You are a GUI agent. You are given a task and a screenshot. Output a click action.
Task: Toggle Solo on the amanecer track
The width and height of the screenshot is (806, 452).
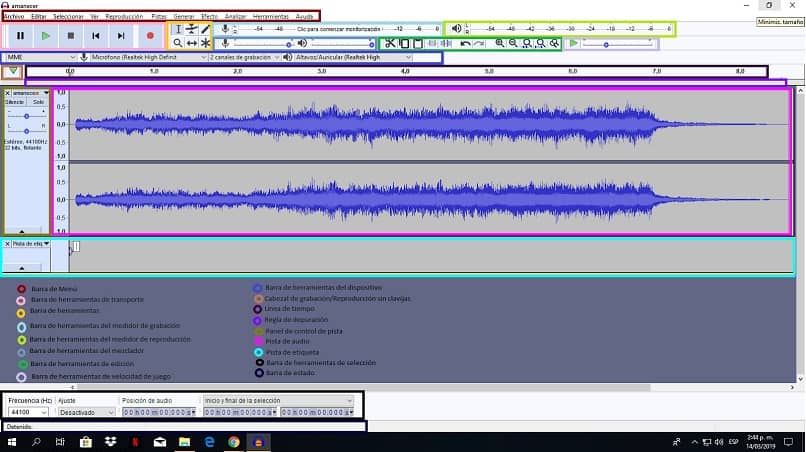click(x=38, y=102)
